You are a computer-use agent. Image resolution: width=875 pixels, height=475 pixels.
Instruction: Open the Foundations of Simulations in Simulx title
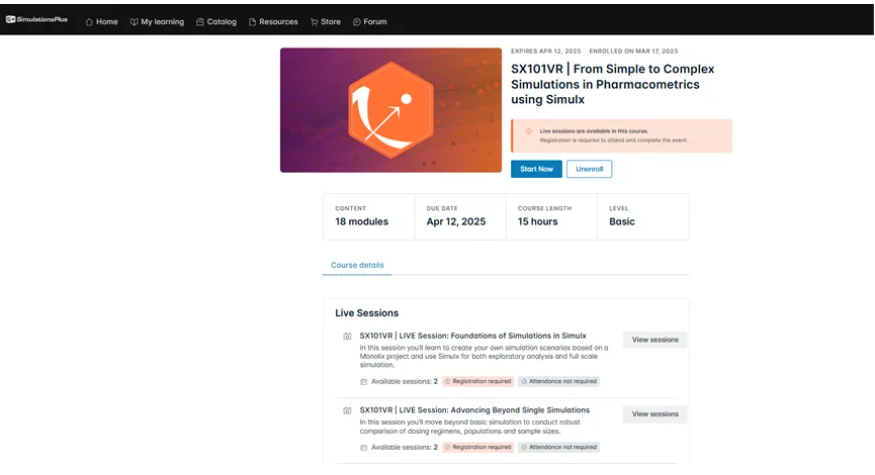(472, 336)
